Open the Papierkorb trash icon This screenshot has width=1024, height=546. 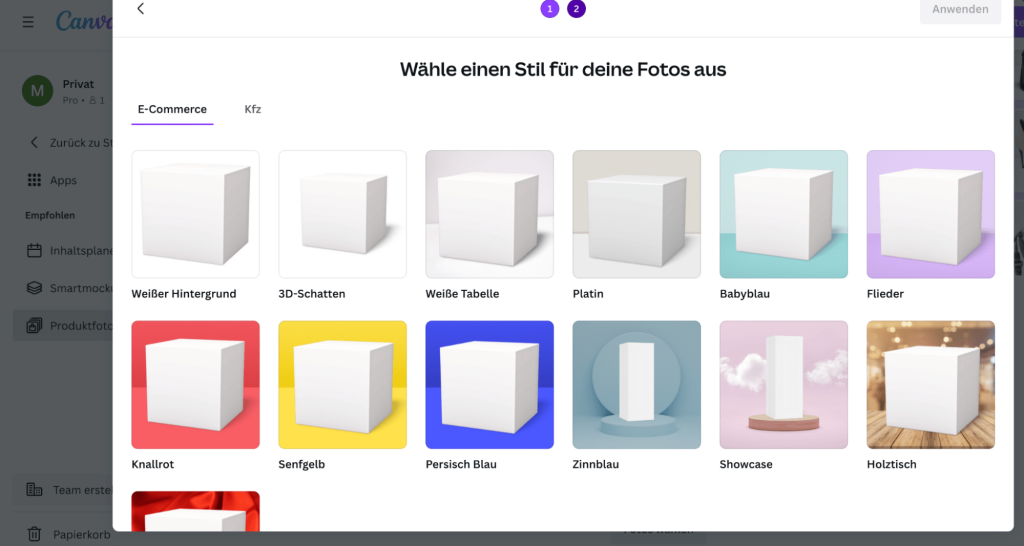coord(34,535)
